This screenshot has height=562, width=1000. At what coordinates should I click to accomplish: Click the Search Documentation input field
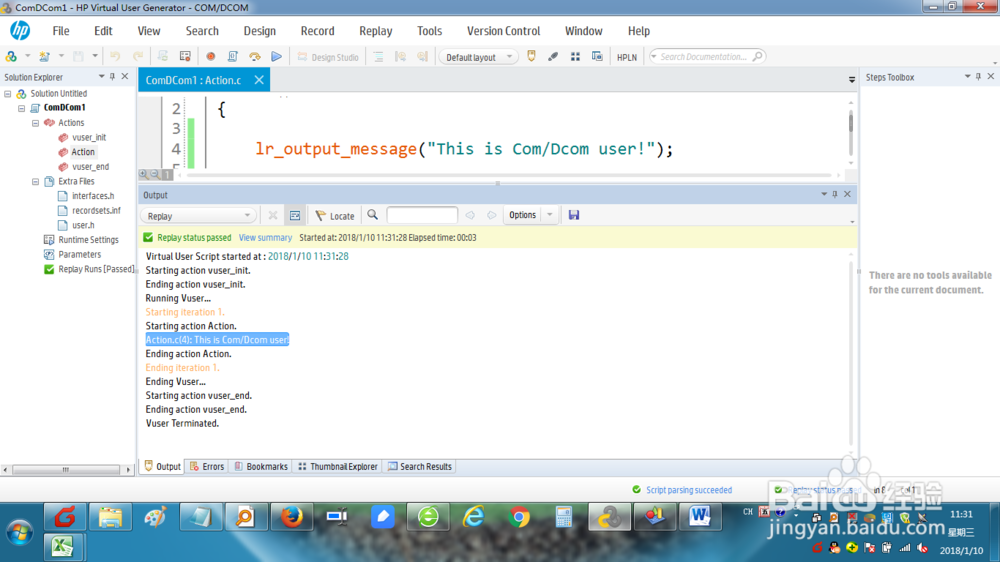(x=706, y=57)
